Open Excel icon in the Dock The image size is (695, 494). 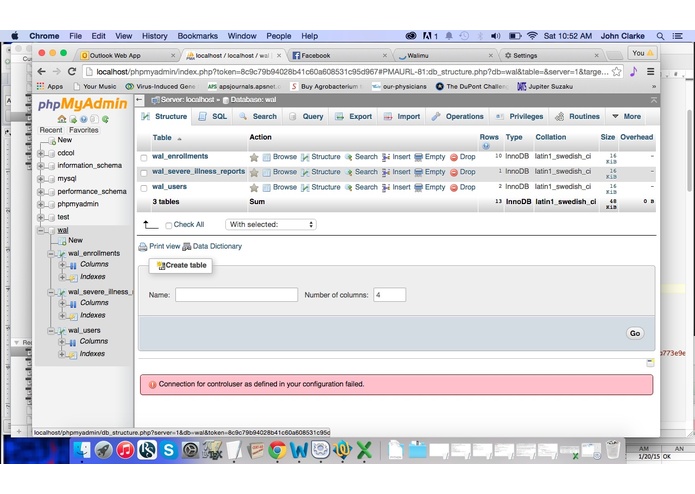[x=364, y=450]
